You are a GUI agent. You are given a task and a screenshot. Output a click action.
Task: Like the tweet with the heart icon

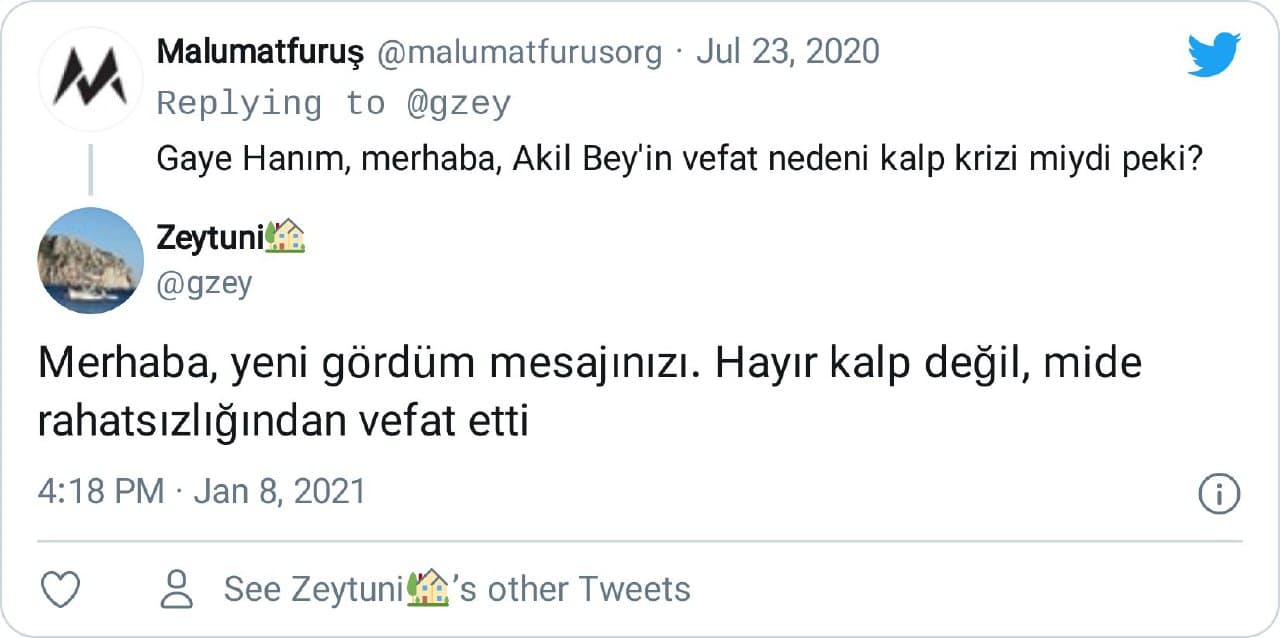pos(59,589)
